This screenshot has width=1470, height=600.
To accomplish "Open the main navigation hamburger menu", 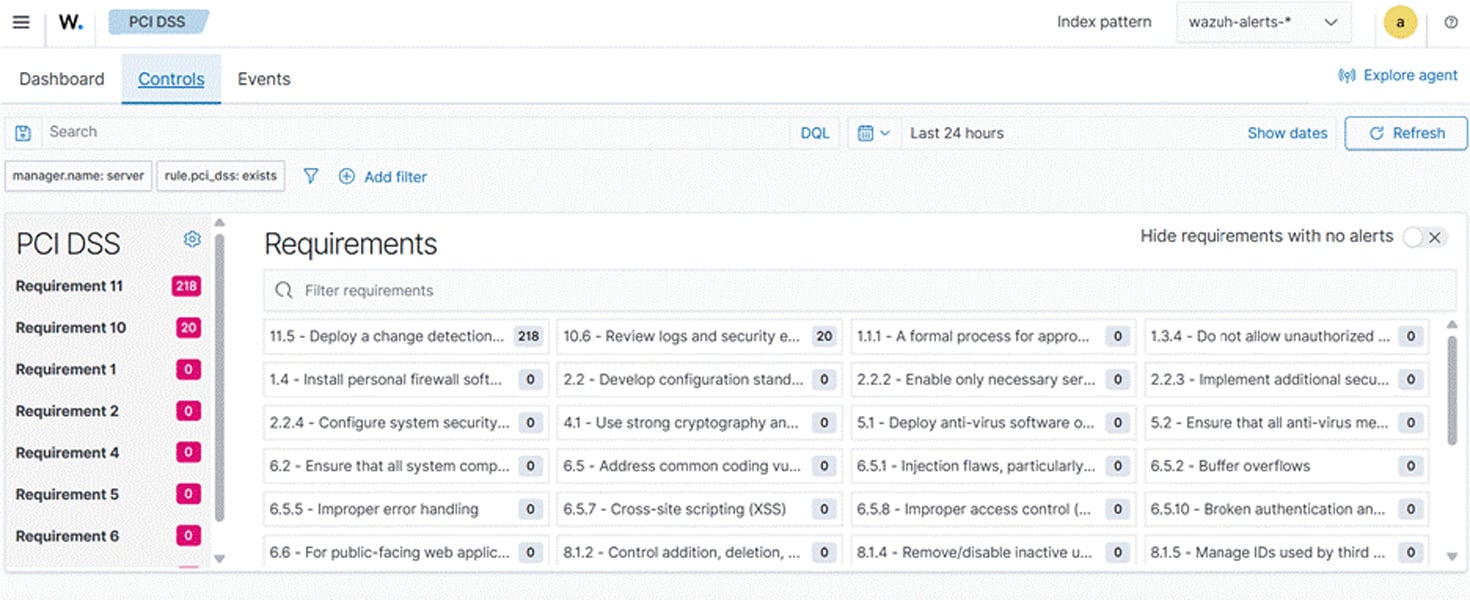I will click(x=21, y=21).
